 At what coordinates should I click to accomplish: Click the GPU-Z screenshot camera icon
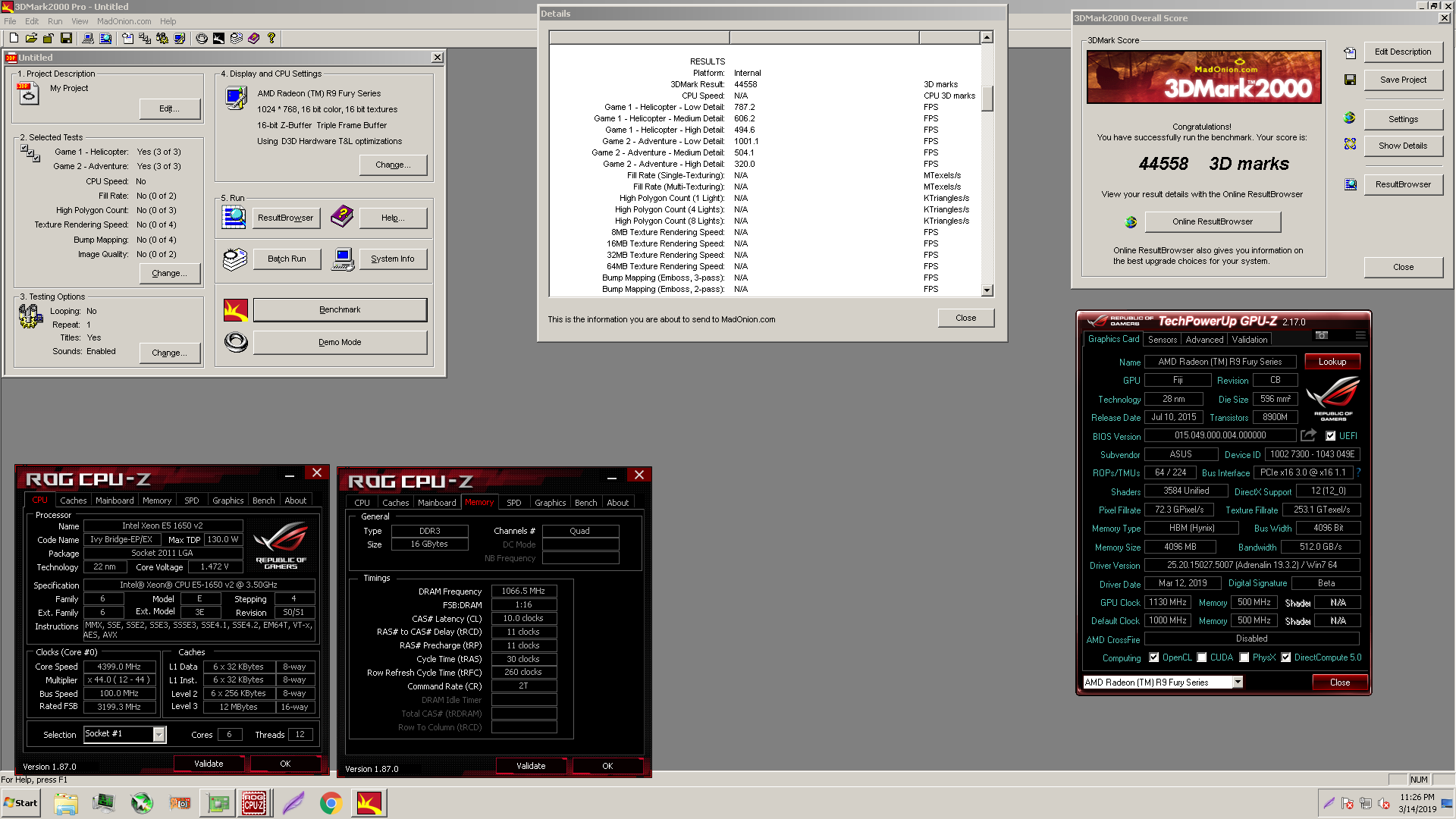click(x=1322, y=335)
